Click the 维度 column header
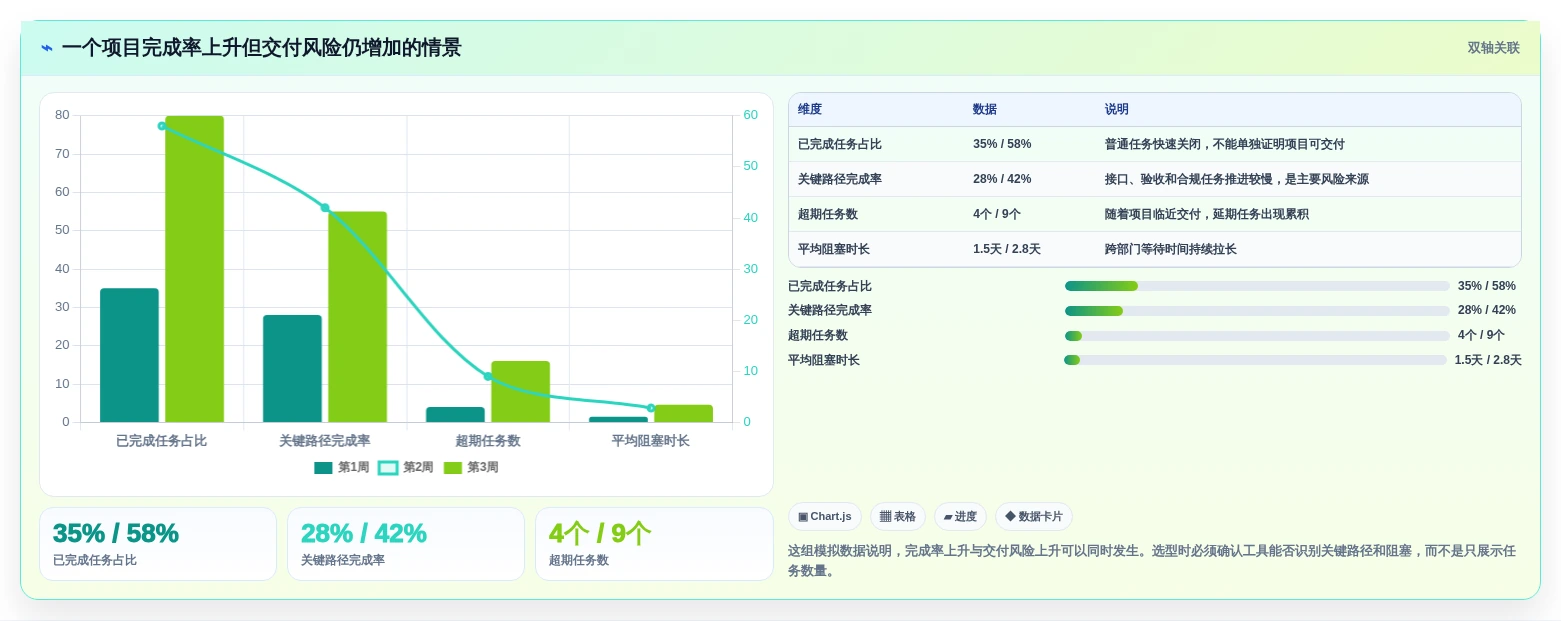 [810, 109]
